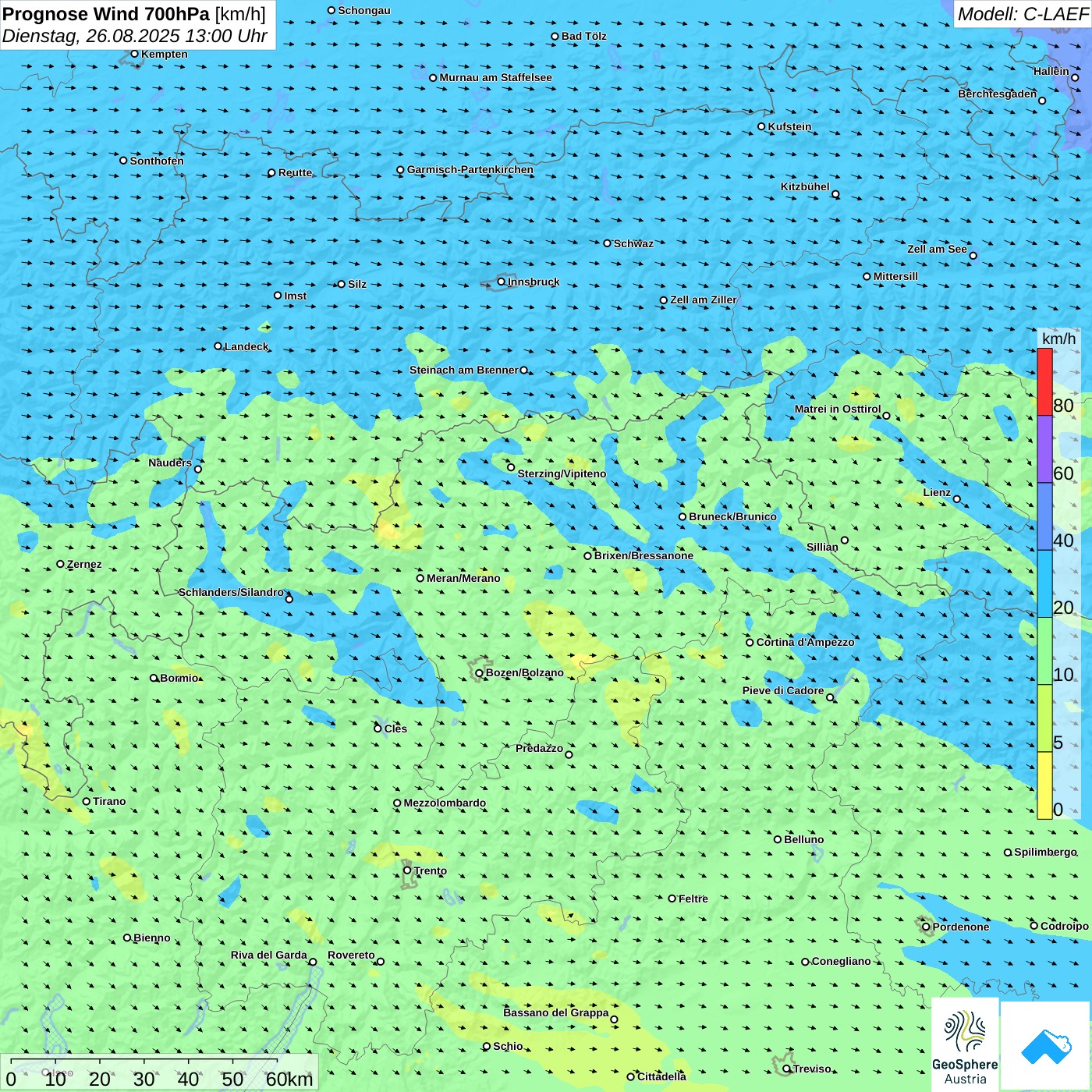
Task: Click the Hallein city label
Action: pos(1051,71)
